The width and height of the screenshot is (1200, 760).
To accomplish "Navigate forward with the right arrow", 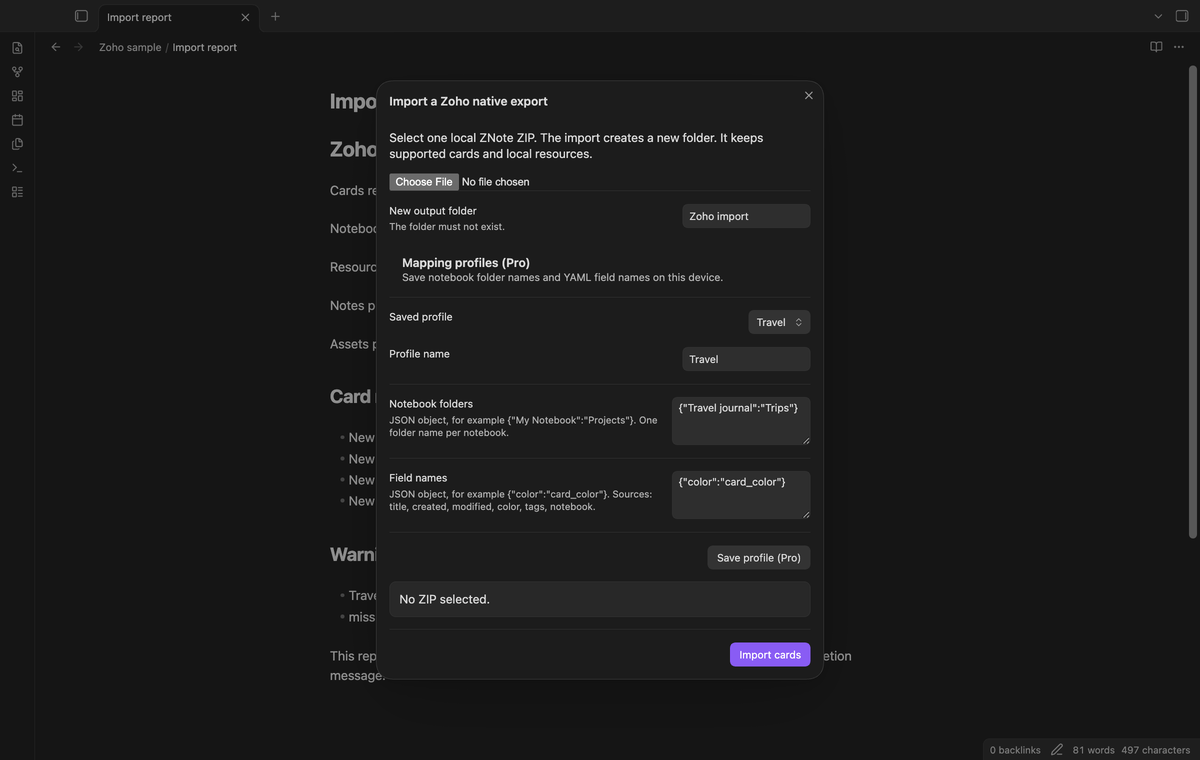I will 78,47.
